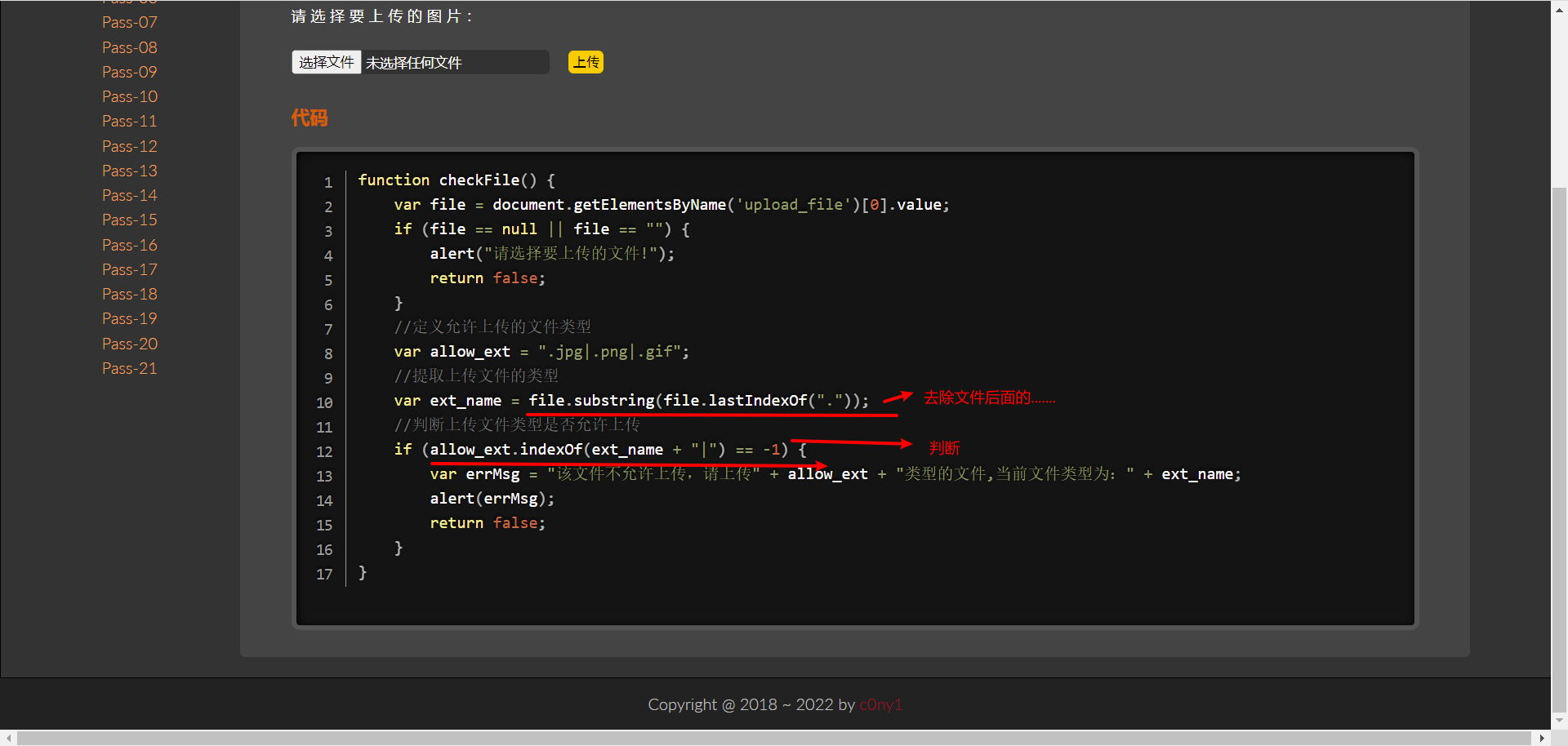Click the getElementsByName('upload_file') code line
The height and width of the screenshot is (746, 1568).
(671, 205)
